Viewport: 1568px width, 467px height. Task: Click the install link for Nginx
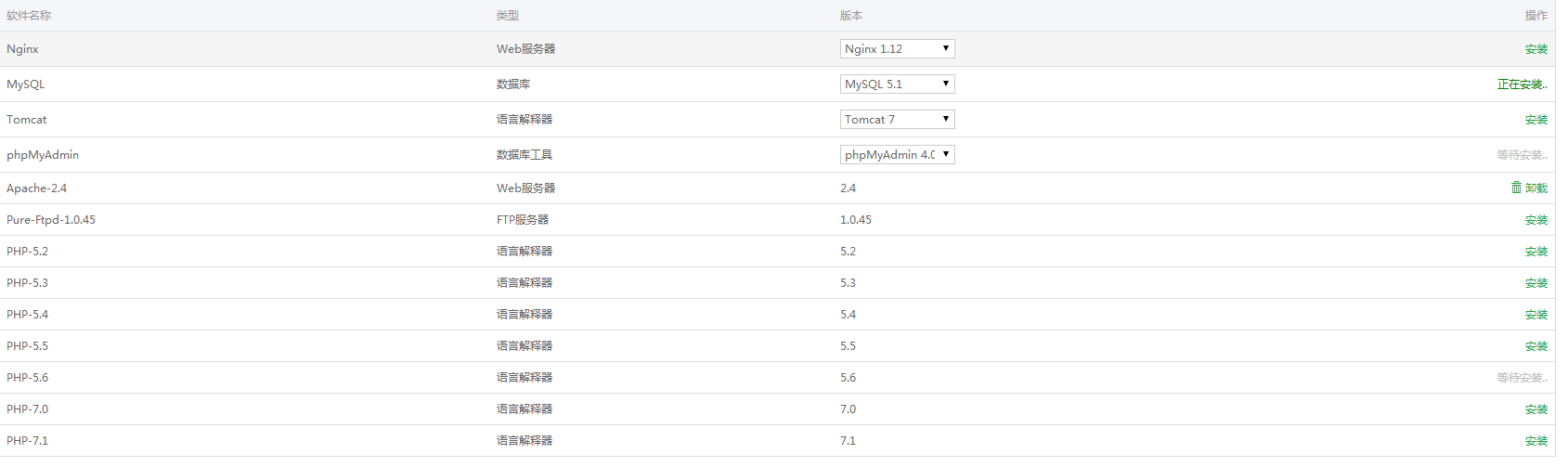click(1536, 49)
